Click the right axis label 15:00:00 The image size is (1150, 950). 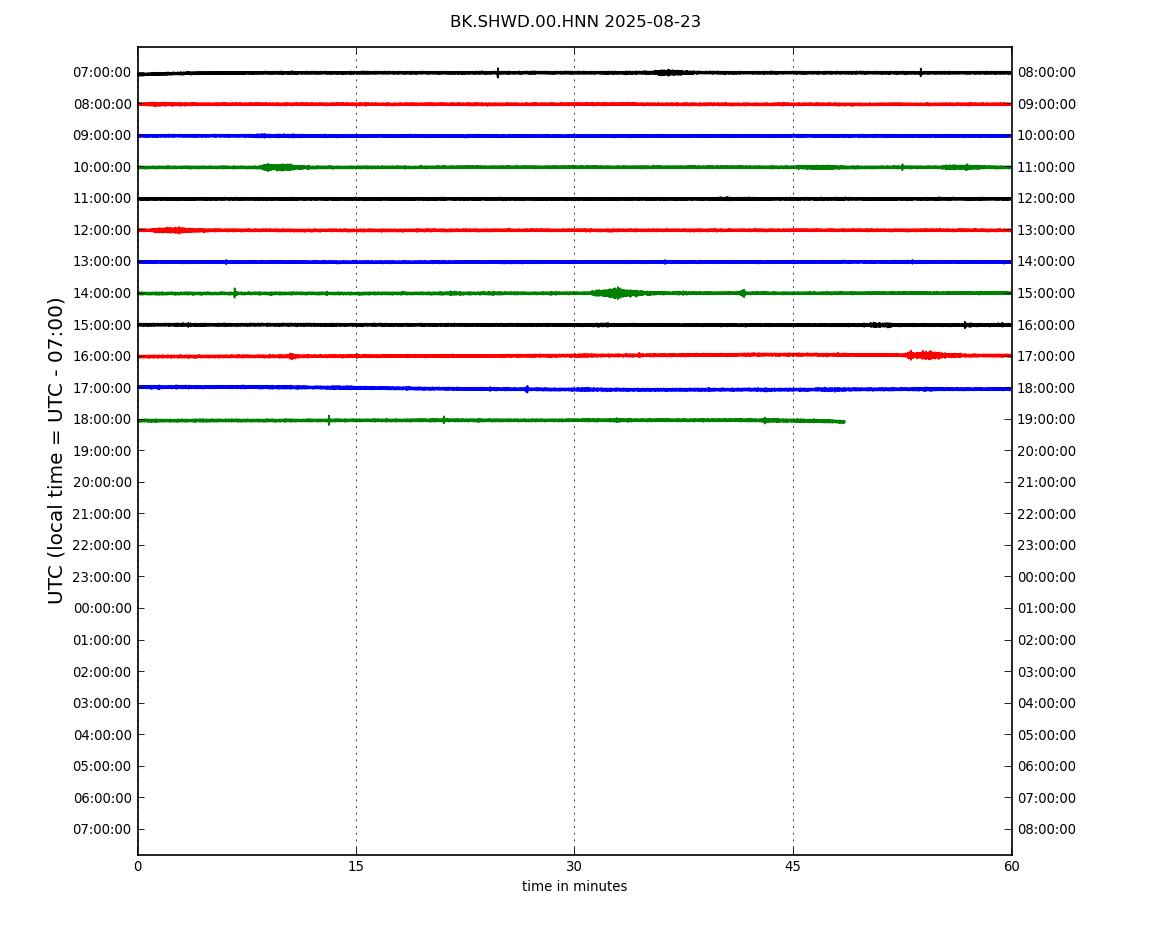coord(1047,293)
